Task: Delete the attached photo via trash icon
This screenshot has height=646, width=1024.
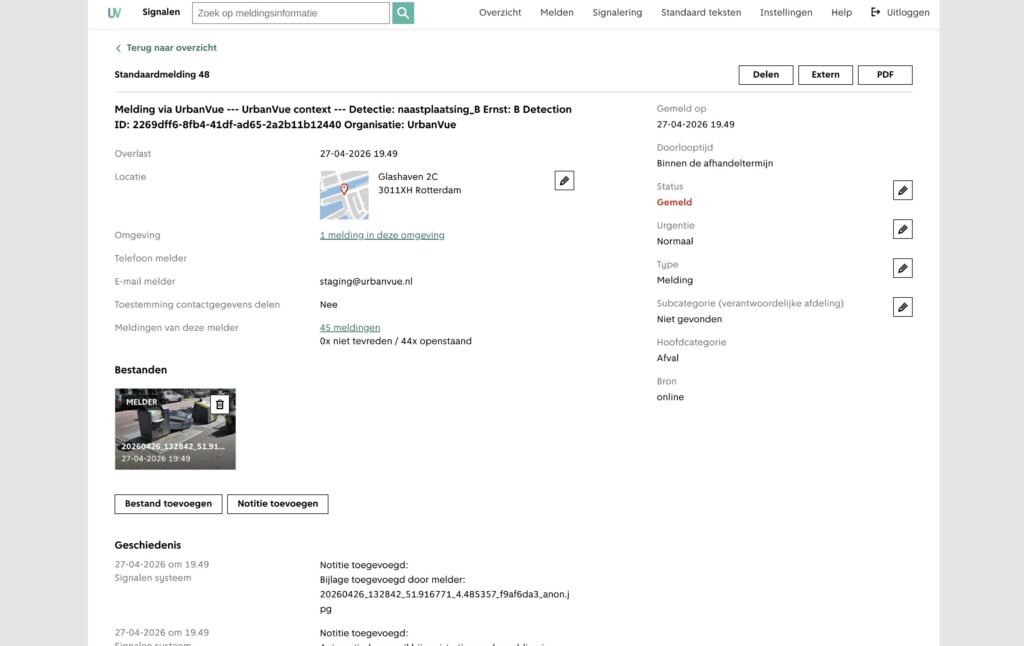Action: [x=220, y=404]
